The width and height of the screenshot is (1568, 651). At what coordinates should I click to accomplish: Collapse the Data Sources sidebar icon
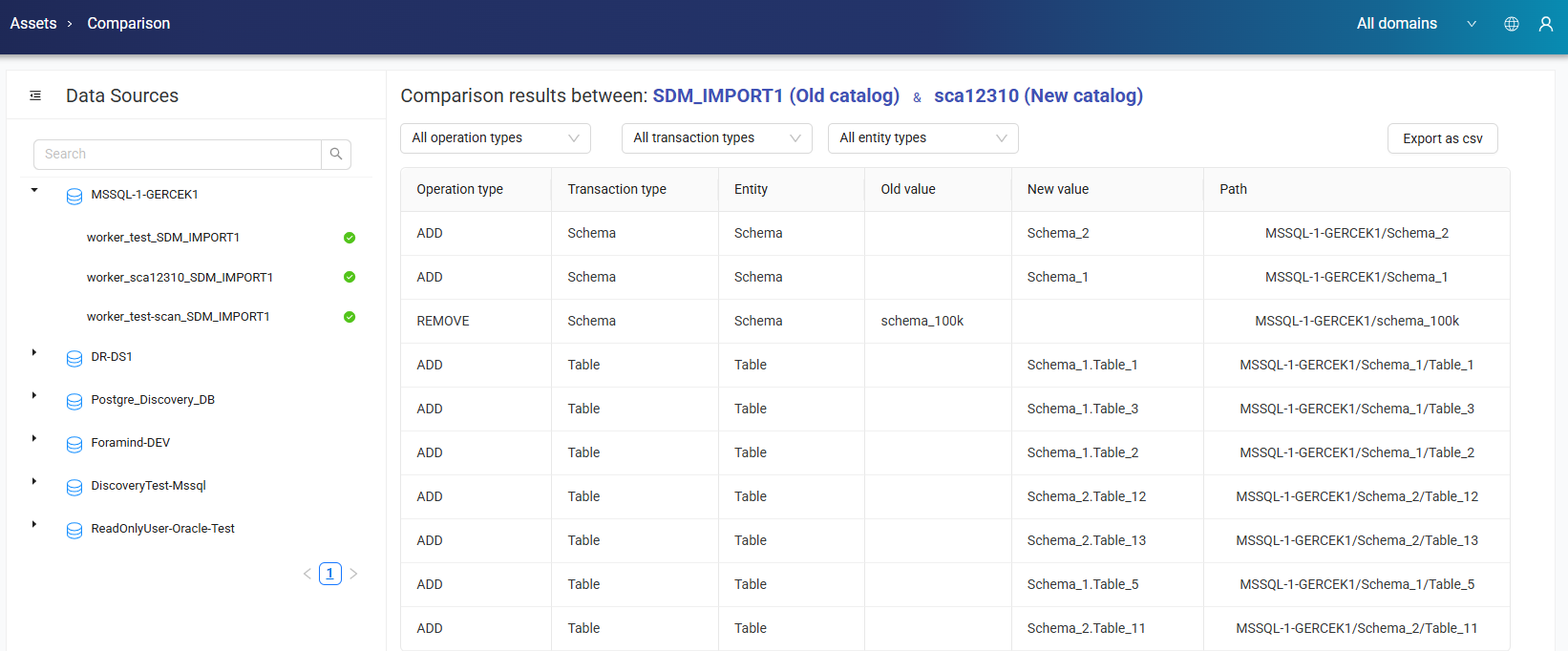click(35, 95)
